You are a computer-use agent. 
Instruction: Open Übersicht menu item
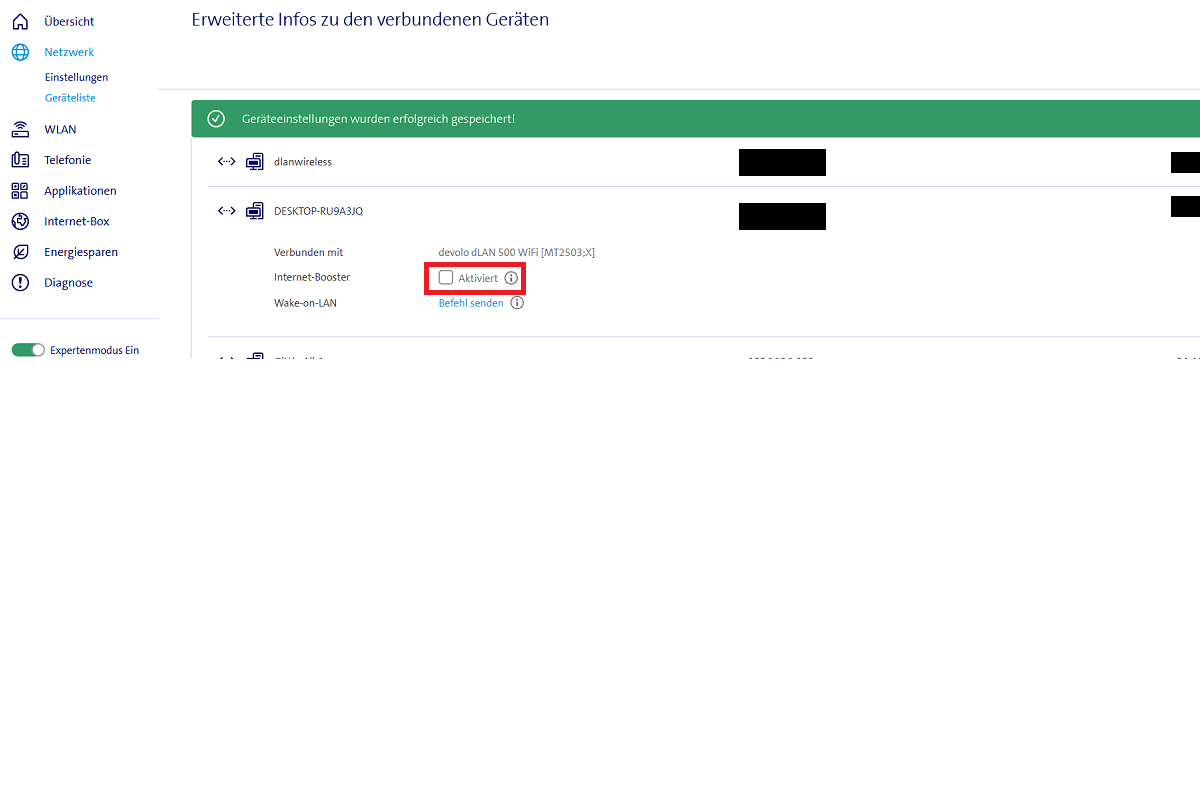(69, 21)
